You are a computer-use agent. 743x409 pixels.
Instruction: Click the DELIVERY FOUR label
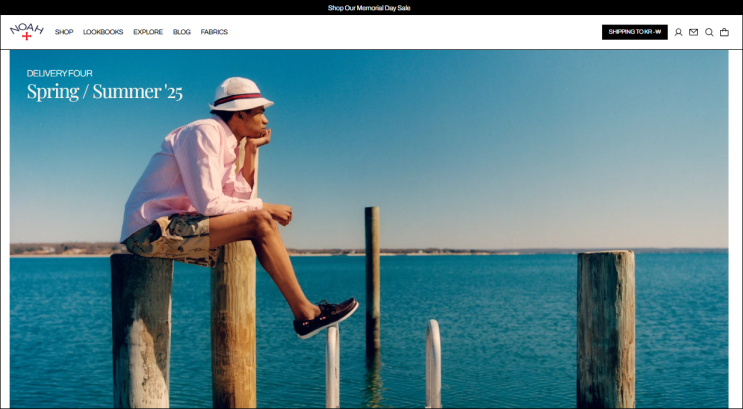tap(59, 73)
